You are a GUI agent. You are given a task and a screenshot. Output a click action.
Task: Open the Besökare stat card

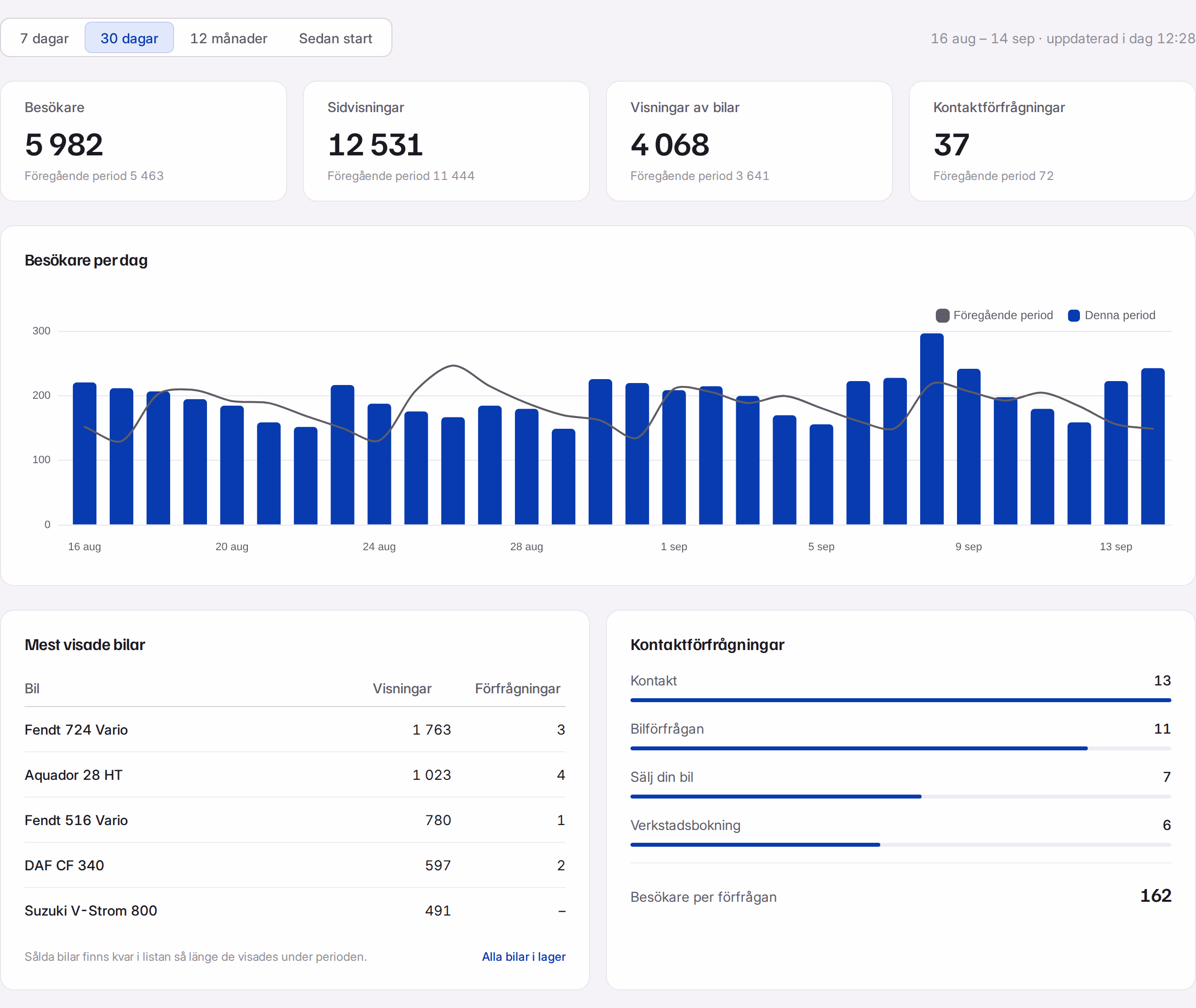(144, 141)
